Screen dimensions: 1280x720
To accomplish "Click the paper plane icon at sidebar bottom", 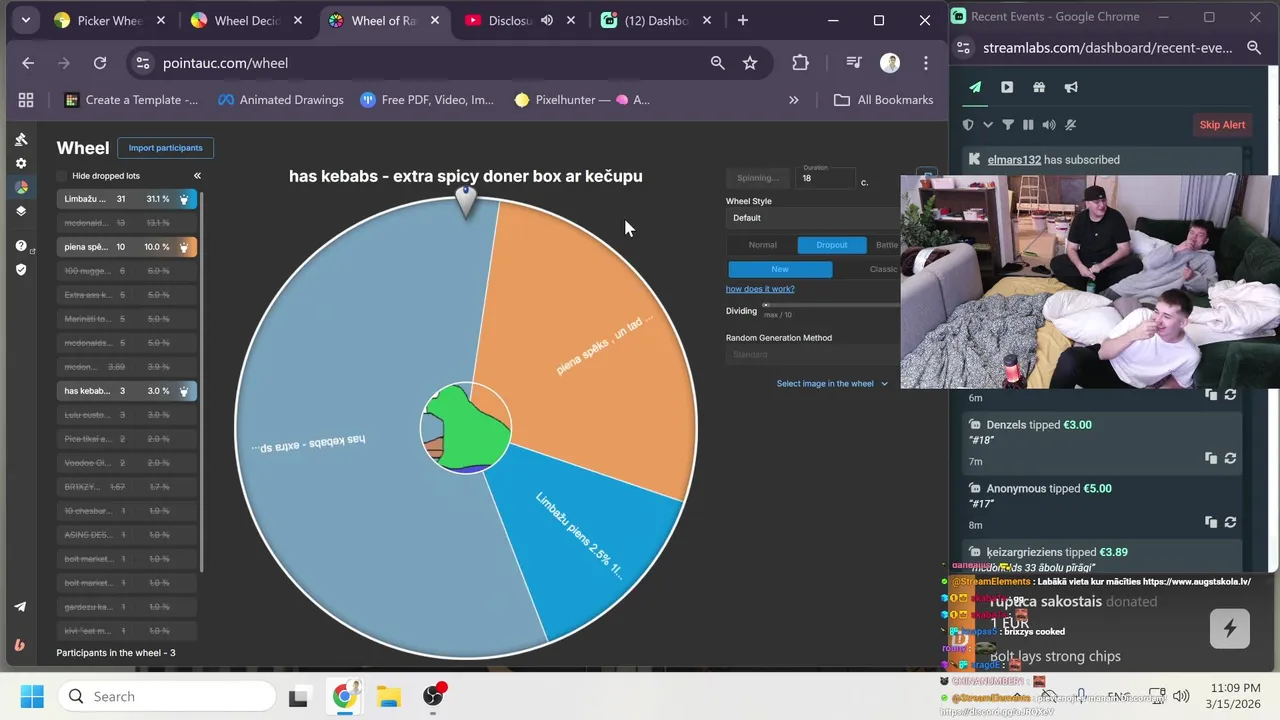I will 20,607.
